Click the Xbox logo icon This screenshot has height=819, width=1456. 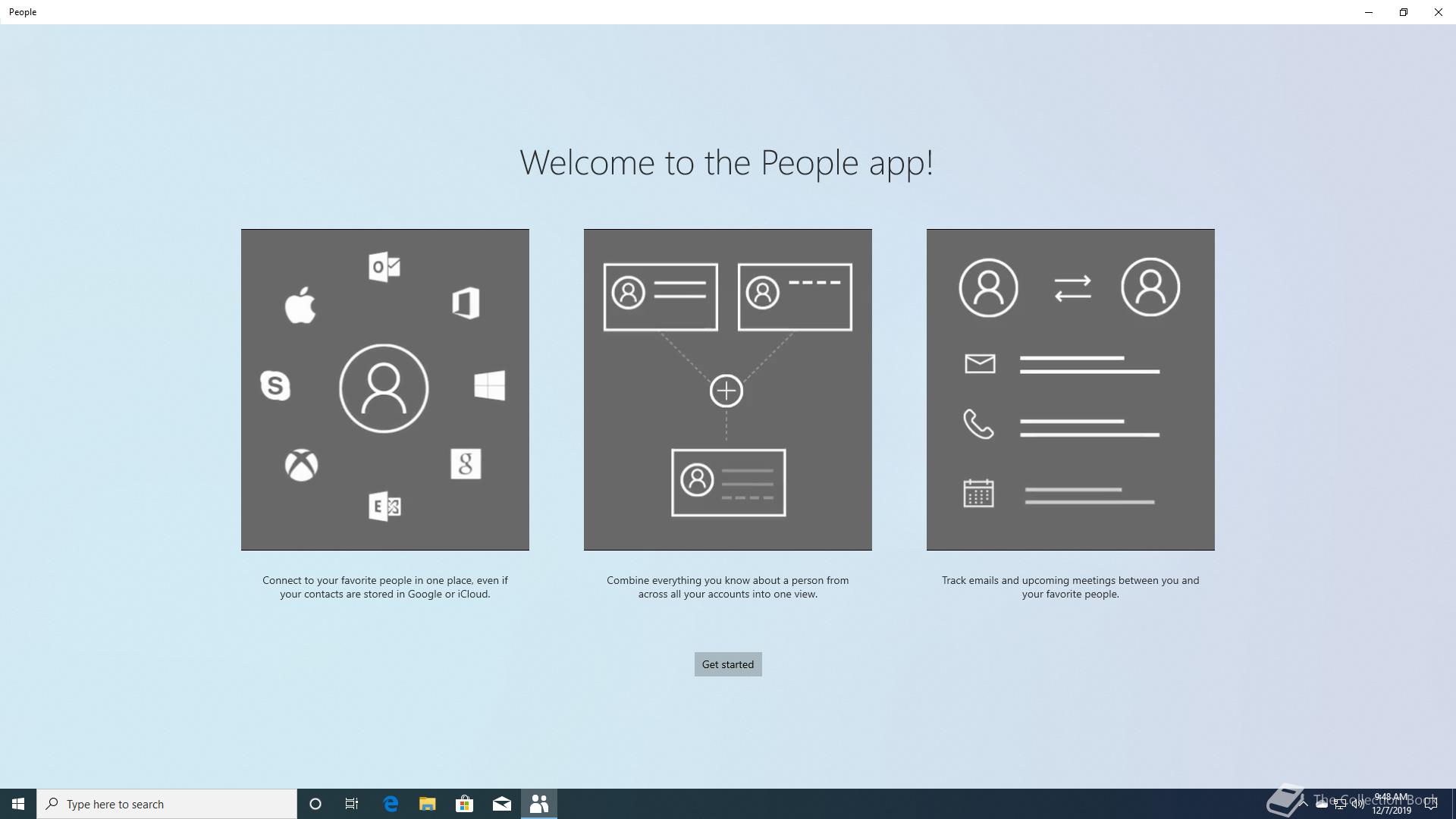point(301,465)
